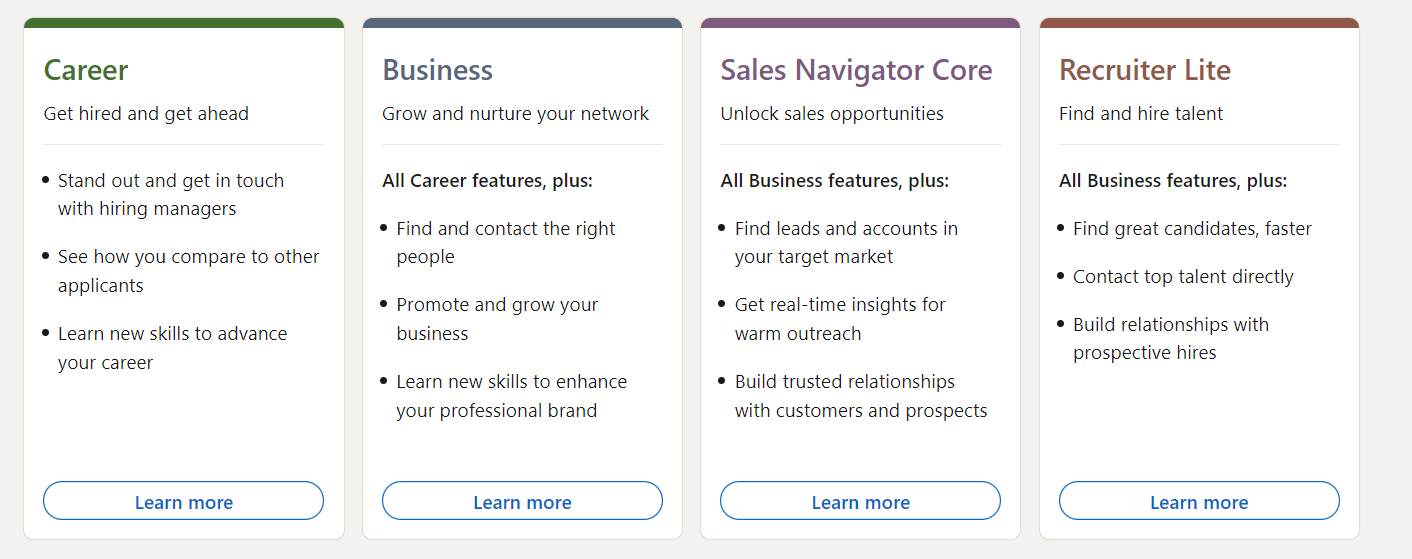Select the Business plan heading

coord(437,70)
